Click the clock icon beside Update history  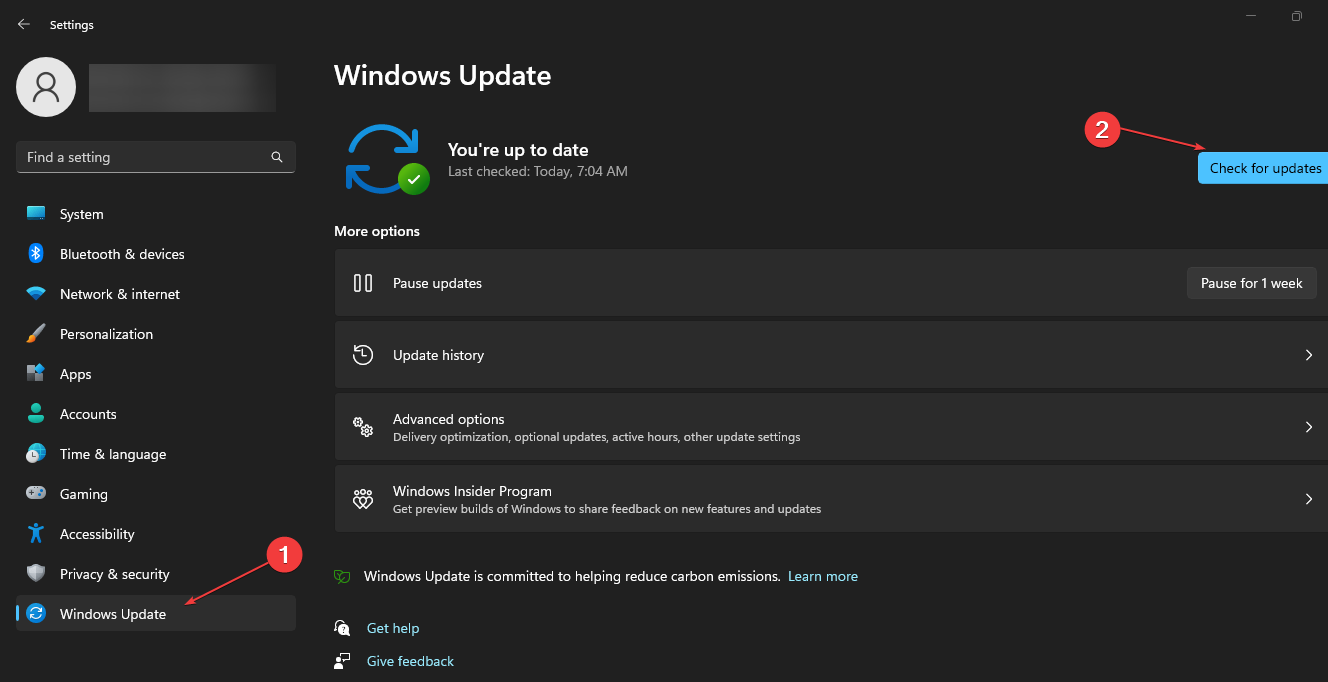coord(361,355)
